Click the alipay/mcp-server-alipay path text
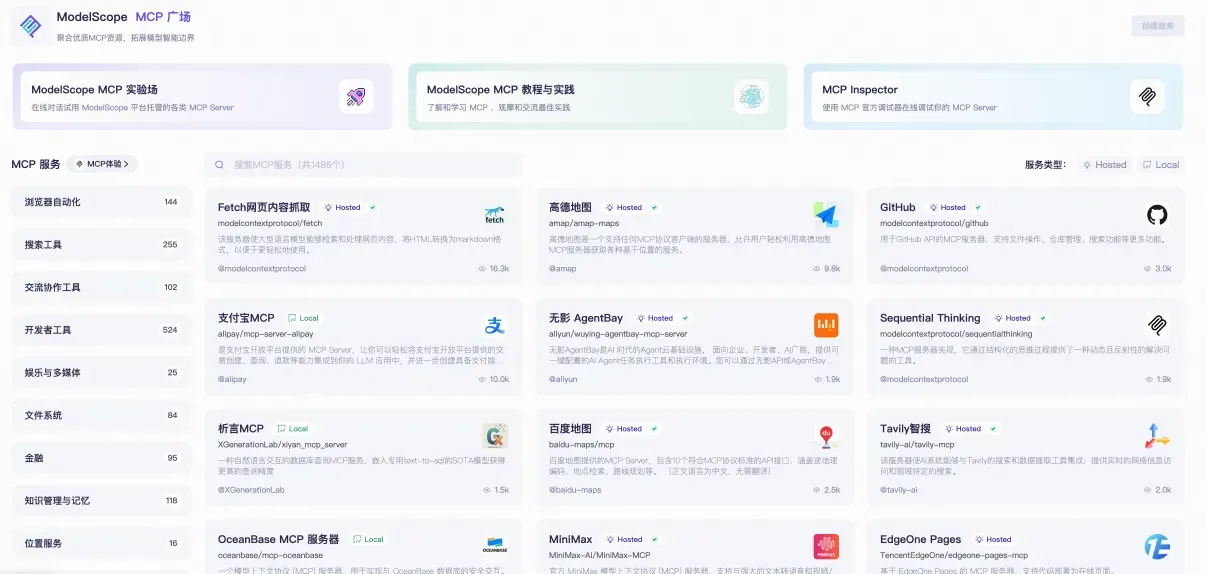Image resolution: width=1206 pixels, height=574 pixels. tap(266, 334)
